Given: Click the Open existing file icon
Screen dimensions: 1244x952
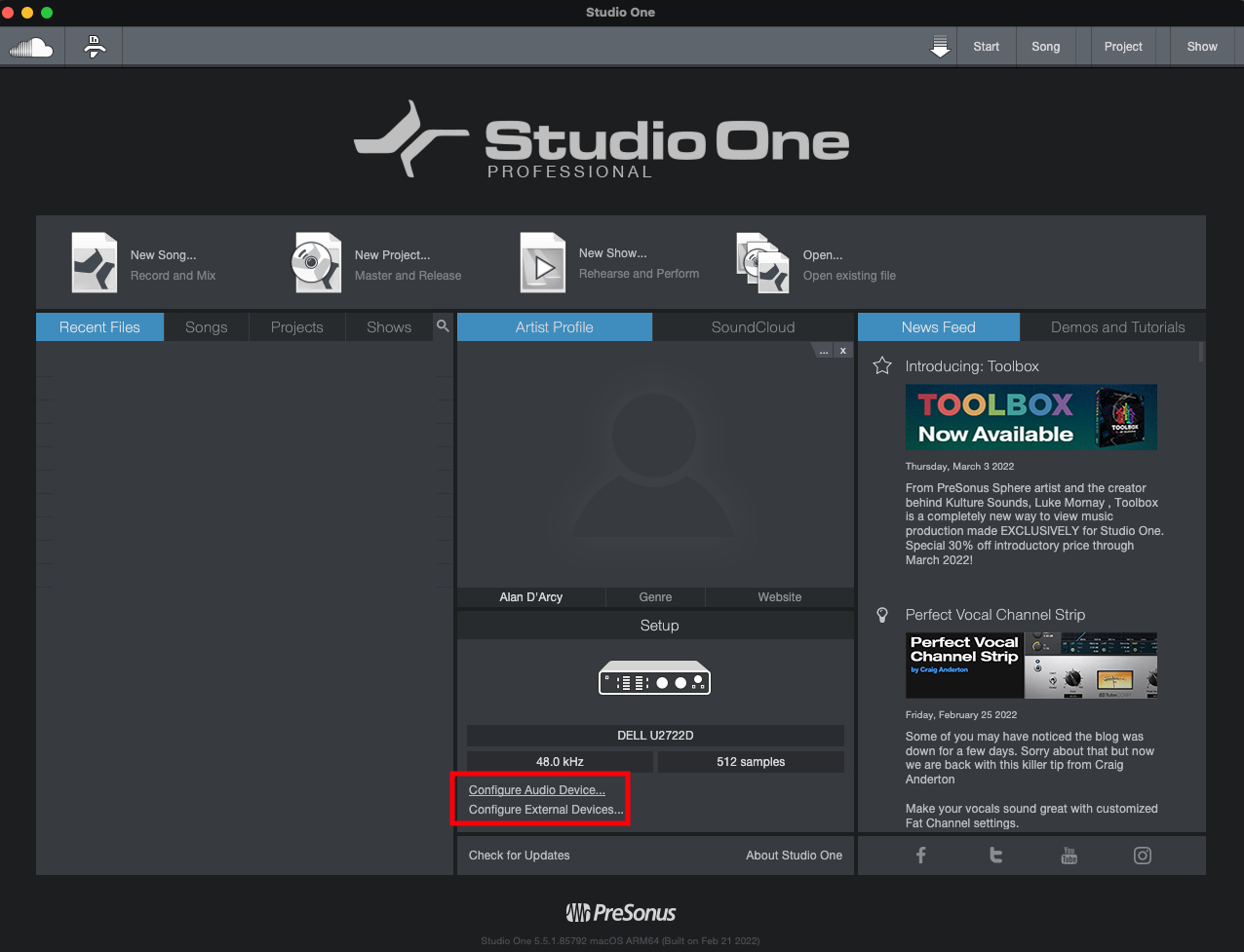Looking at the screenshot, I should [x=762, y=263].
